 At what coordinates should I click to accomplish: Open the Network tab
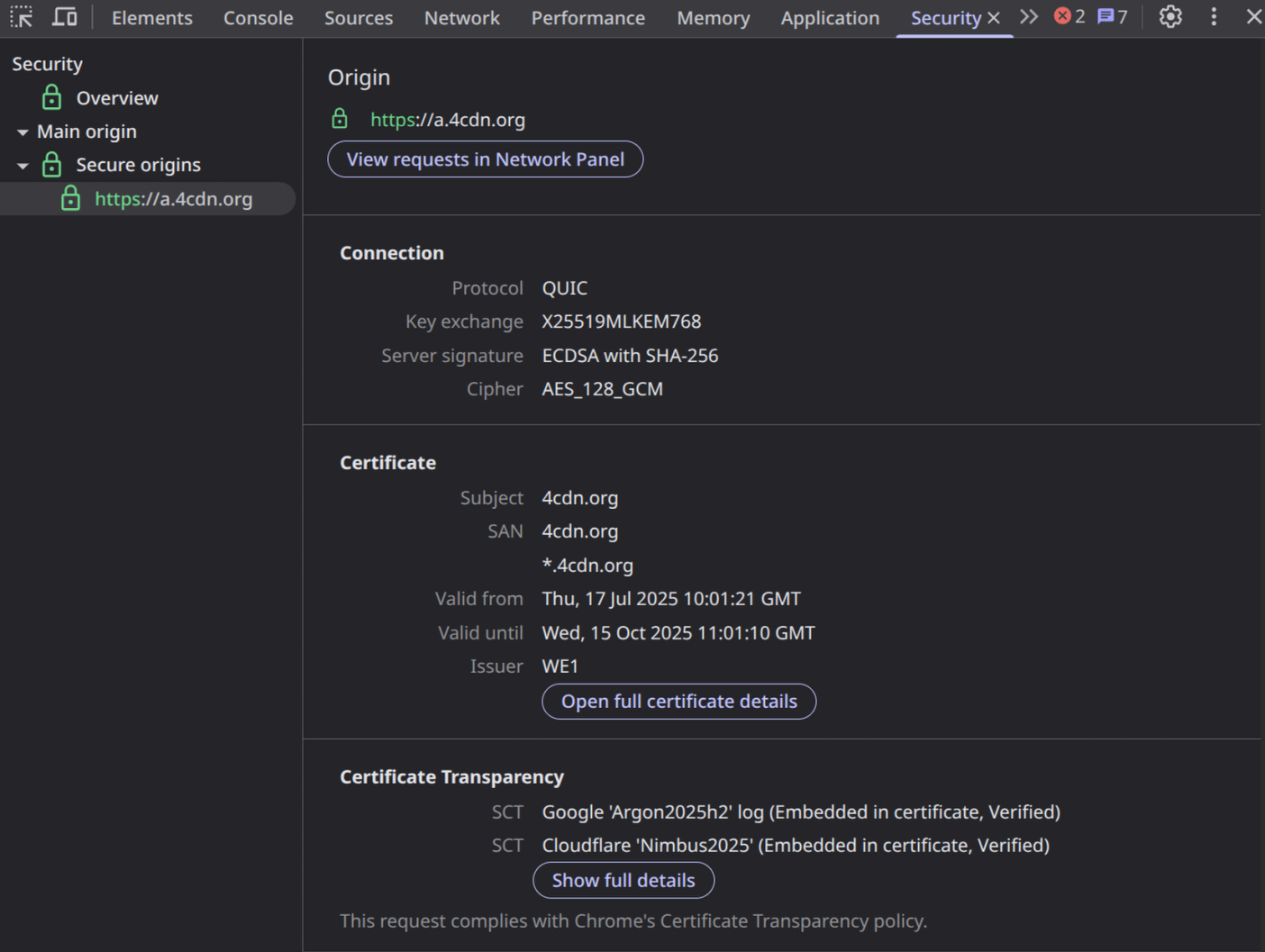462,18
